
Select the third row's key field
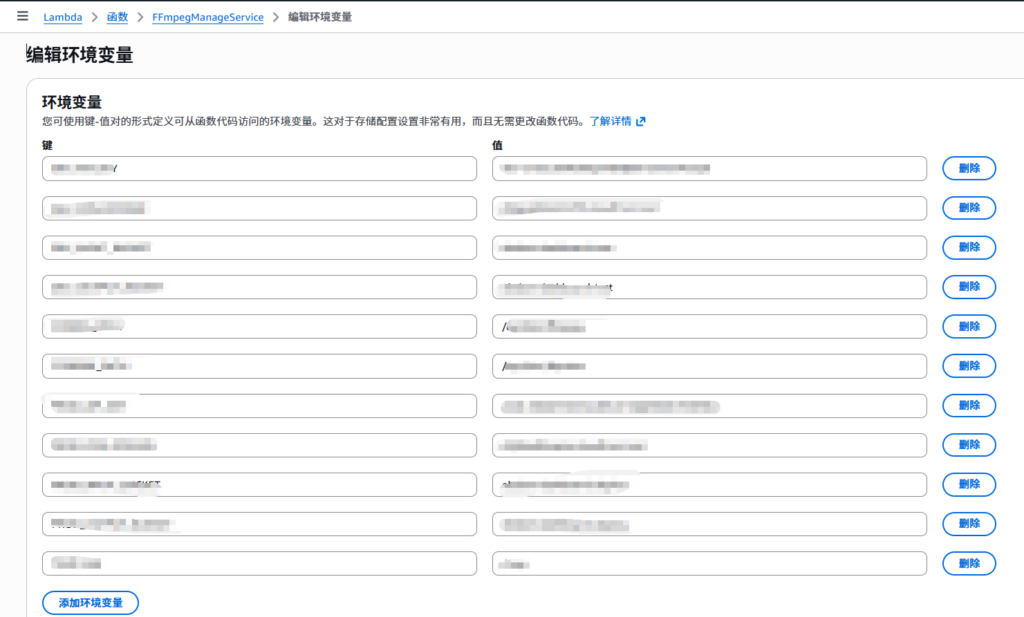[x=259, y=248]
